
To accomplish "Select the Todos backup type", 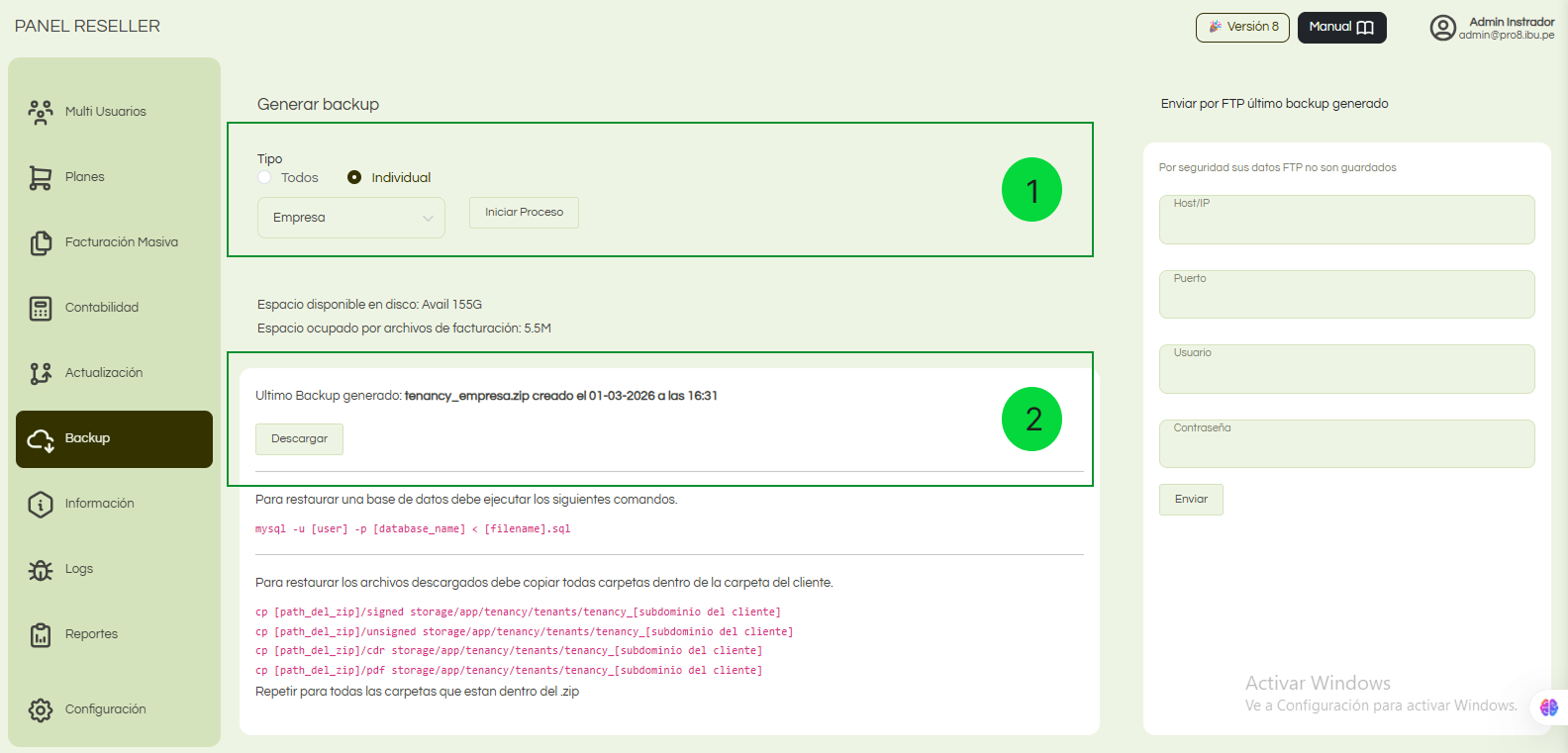I will pyautogui.click(x=264, y=178).
